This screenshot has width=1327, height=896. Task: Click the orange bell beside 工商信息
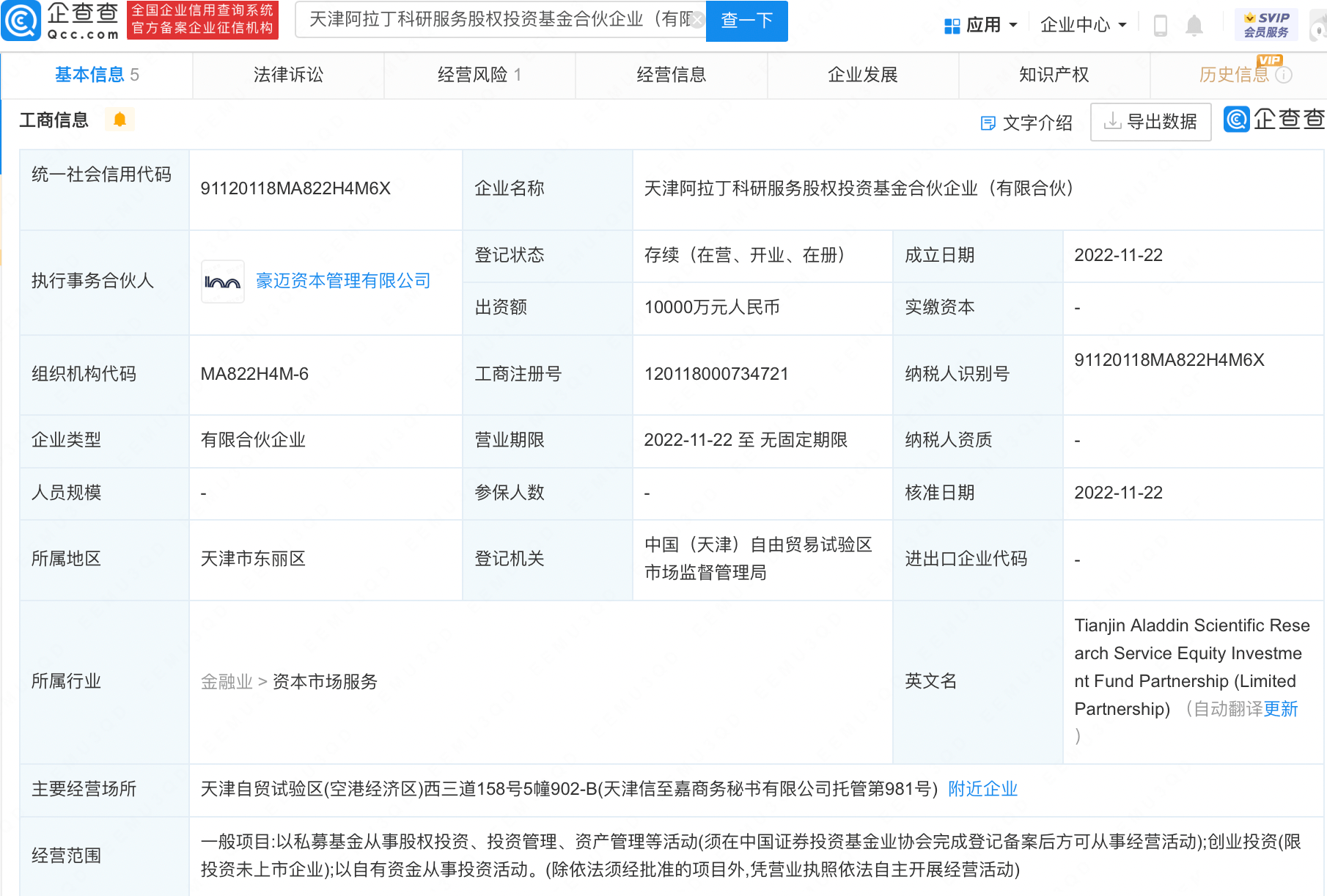[120, 120]
